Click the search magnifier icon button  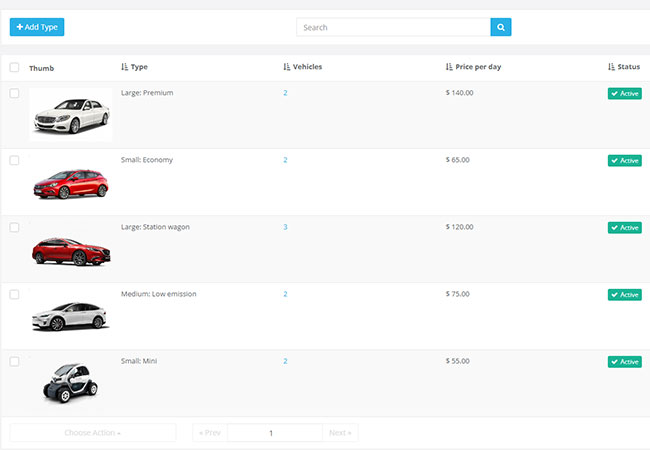(500, 27)
